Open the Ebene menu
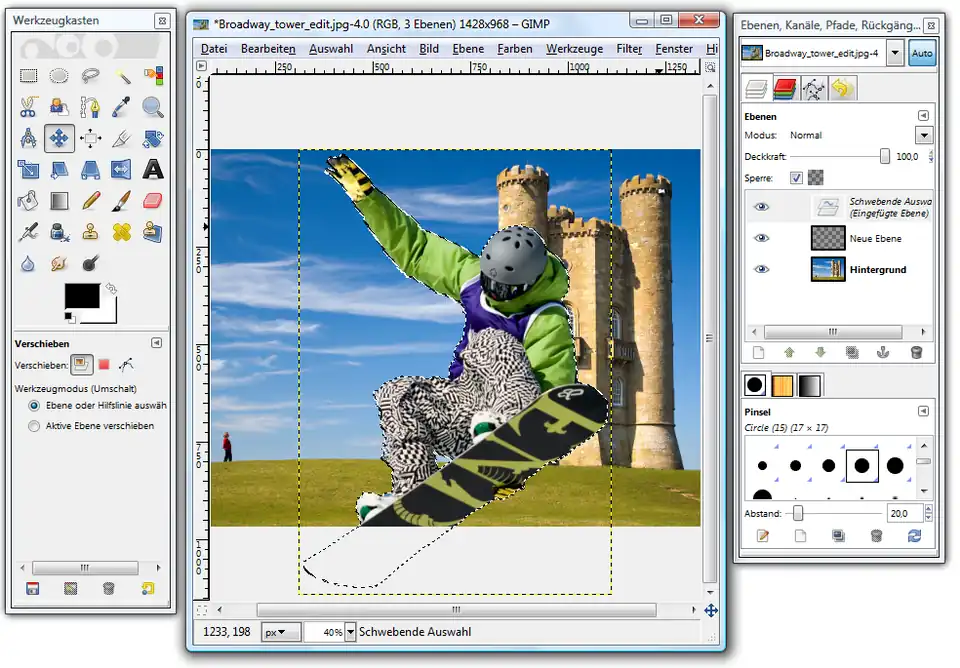960x668 pixels. [x=467, y=48]
